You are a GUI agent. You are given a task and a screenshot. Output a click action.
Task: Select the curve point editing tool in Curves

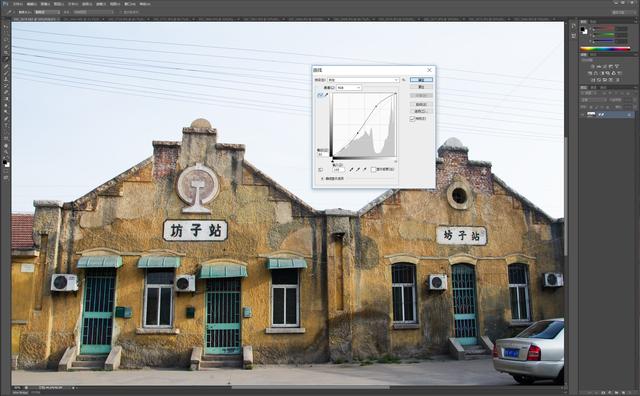(320, 95)
